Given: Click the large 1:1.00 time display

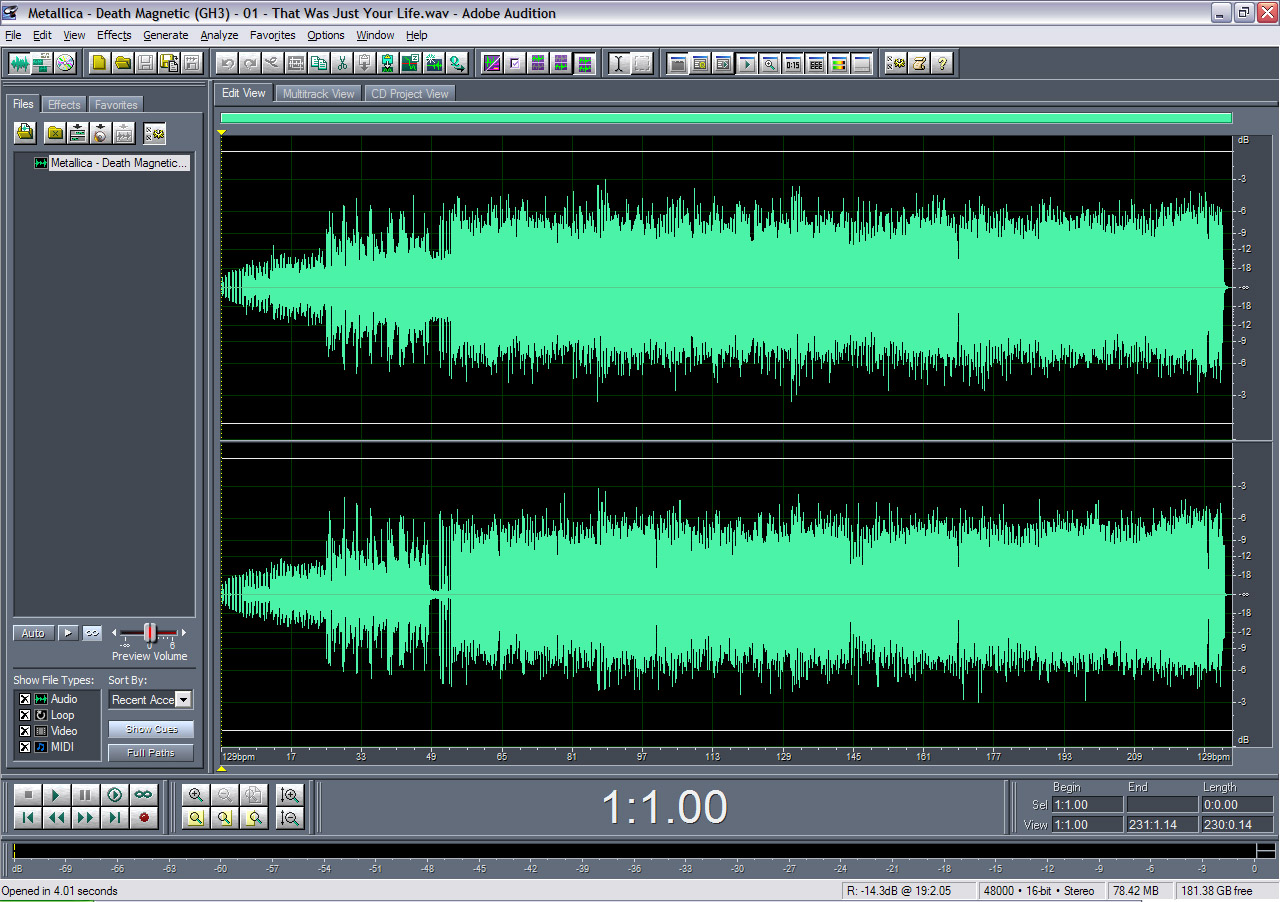Looking at the screenshot, I should tap(664, 807).
